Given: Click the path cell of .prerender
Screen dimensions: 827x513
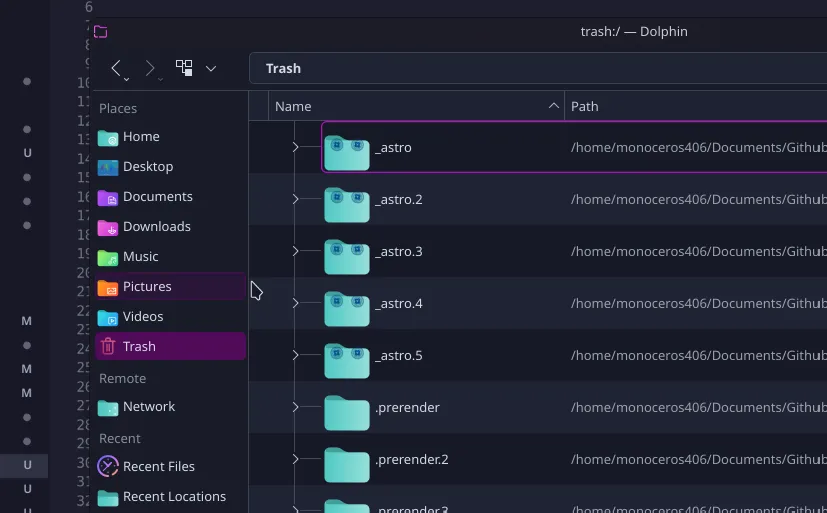Looking at the screenshot, I should click(x=698, y=407).
